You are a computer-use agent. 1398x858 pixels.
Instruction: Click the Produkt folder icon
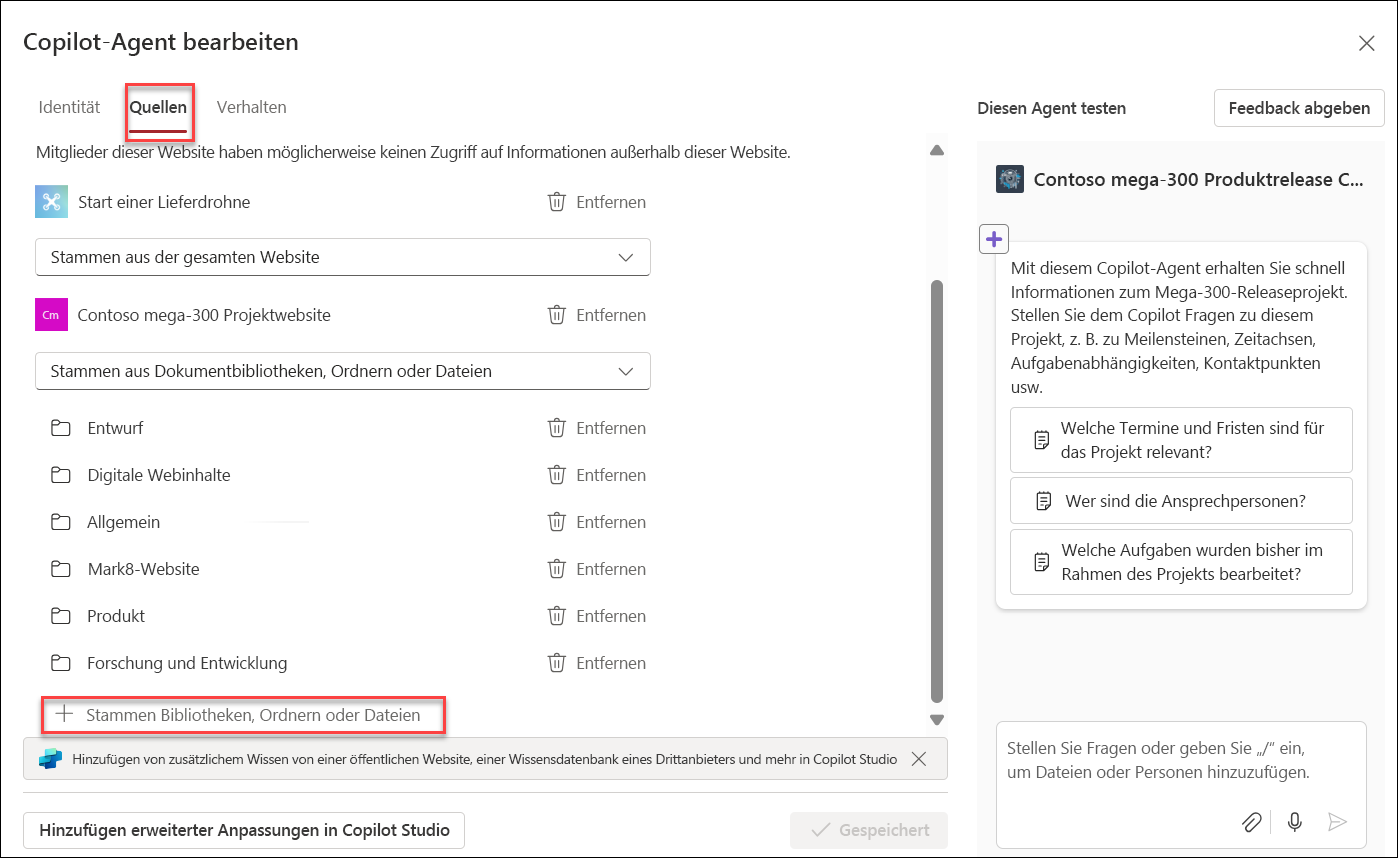(61, 616)
